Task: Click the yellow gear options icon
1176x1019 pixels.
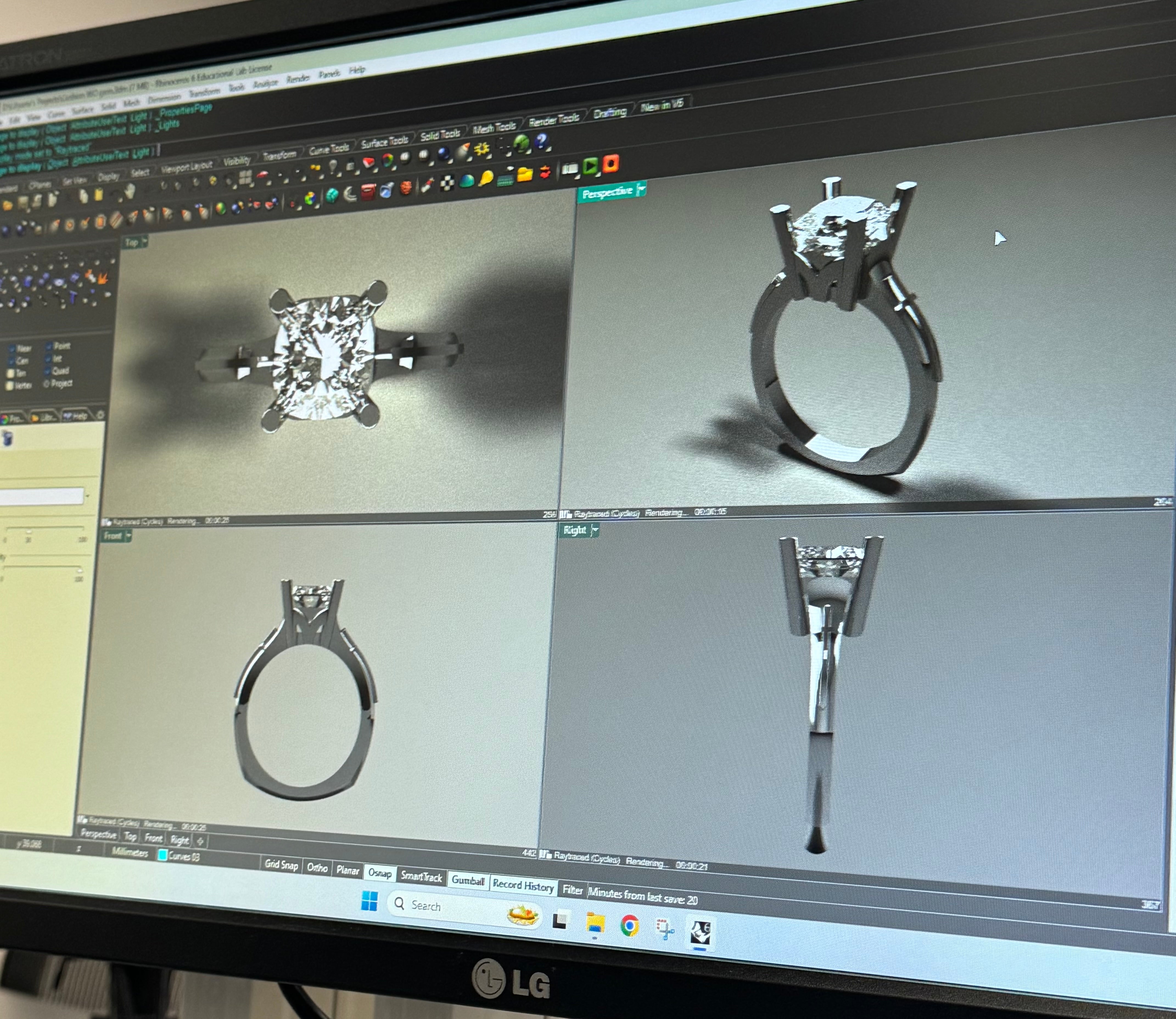Action: click(x=482, y=149)
